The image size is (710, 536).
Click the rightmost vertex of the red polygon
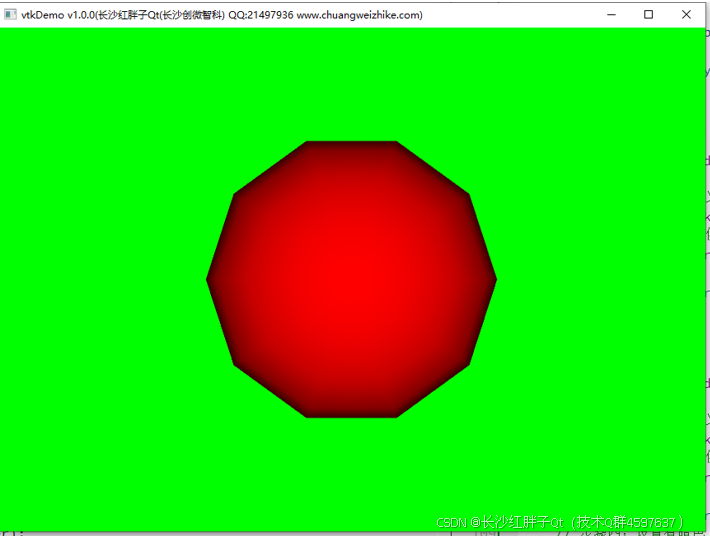[x=494, y=280]
